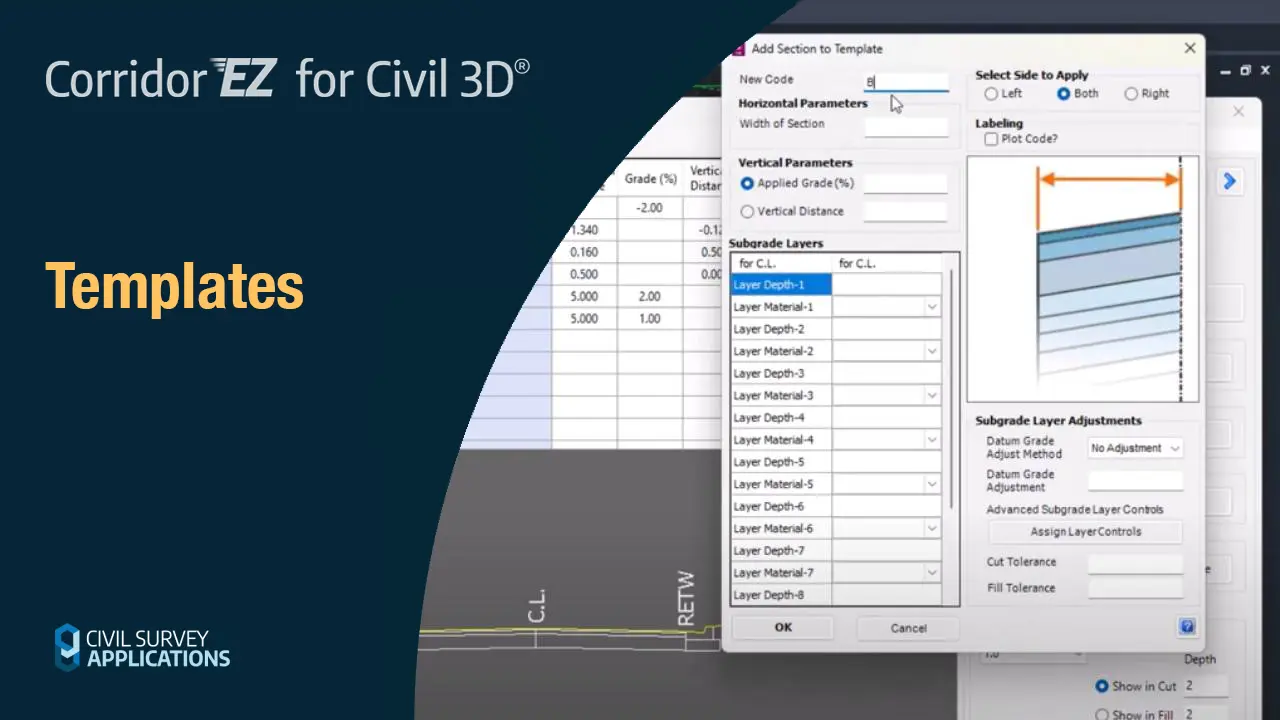Open the Layer Material-6 dropdown
This screenshot has height=720, width=1280.
tap(932, 528)
